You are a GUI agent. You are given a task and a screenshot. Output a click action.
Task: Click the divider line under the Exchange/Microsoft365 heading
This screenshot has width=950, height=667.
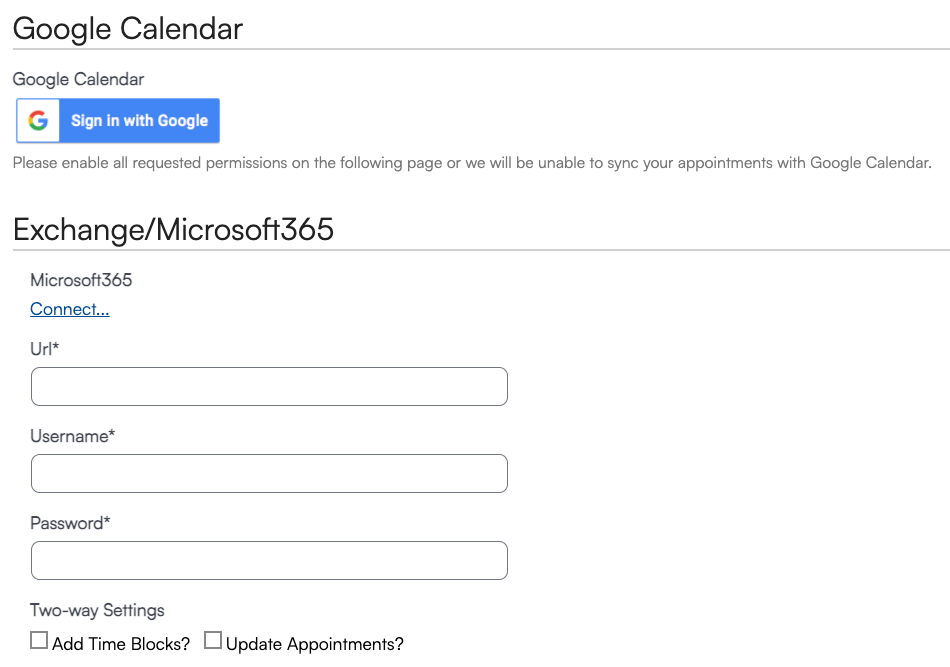(481, 250)
